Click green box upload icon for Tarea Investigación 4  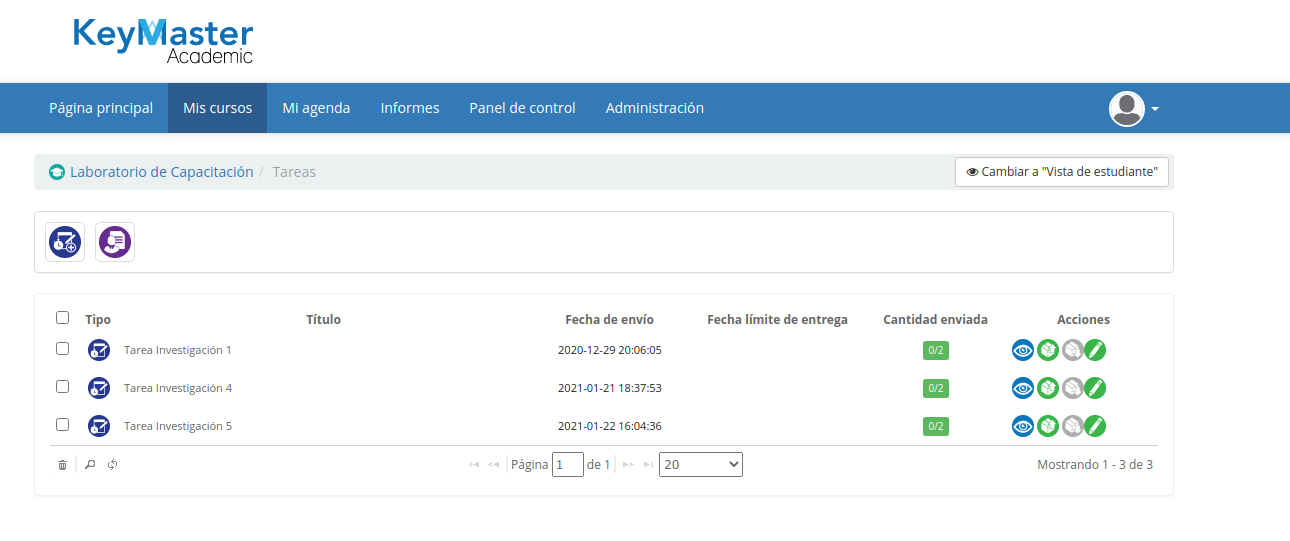[1047, 388]
